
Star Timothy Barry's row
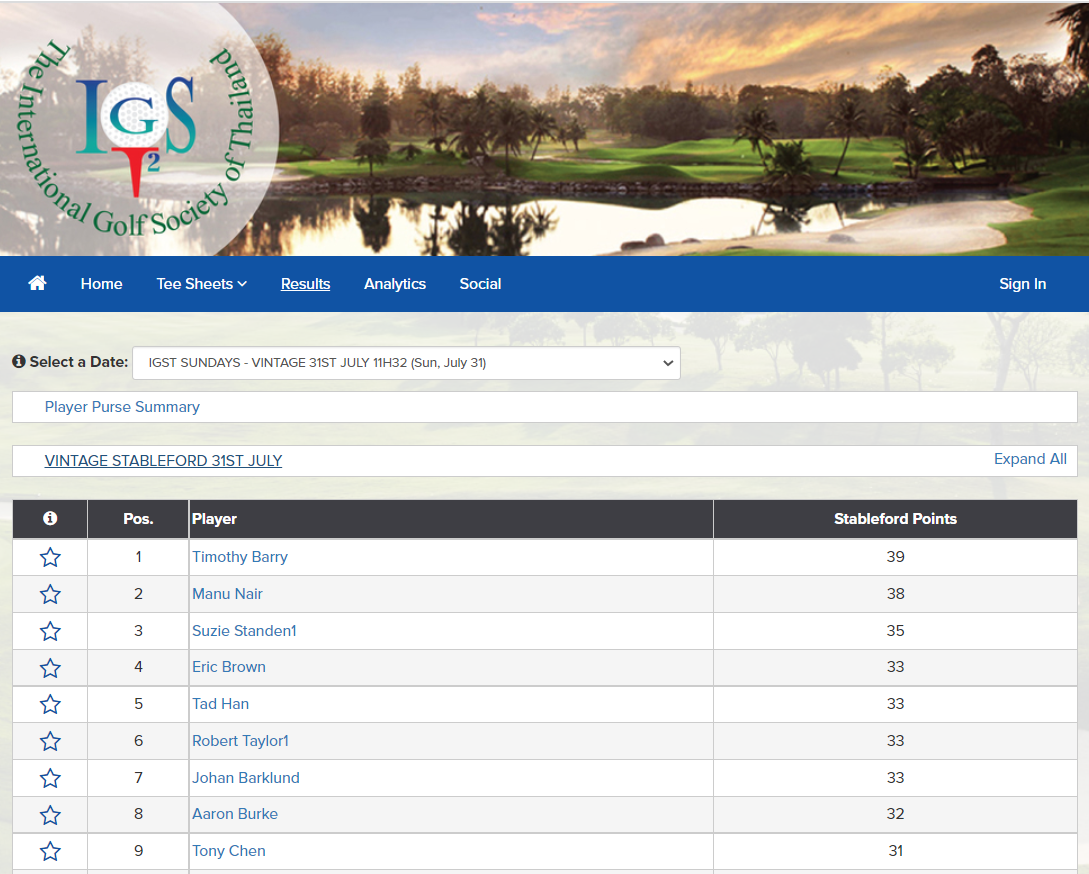50,557
